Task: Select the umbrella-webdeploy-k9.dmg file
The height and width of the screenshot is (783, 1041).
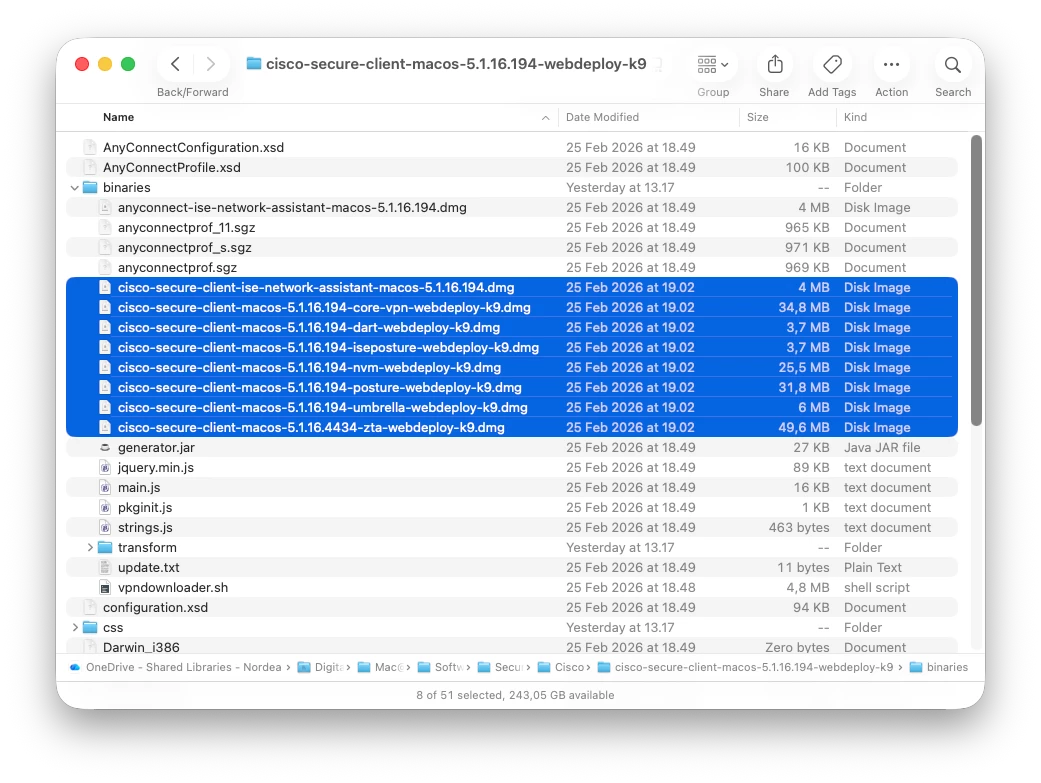Action: (512, 407)
